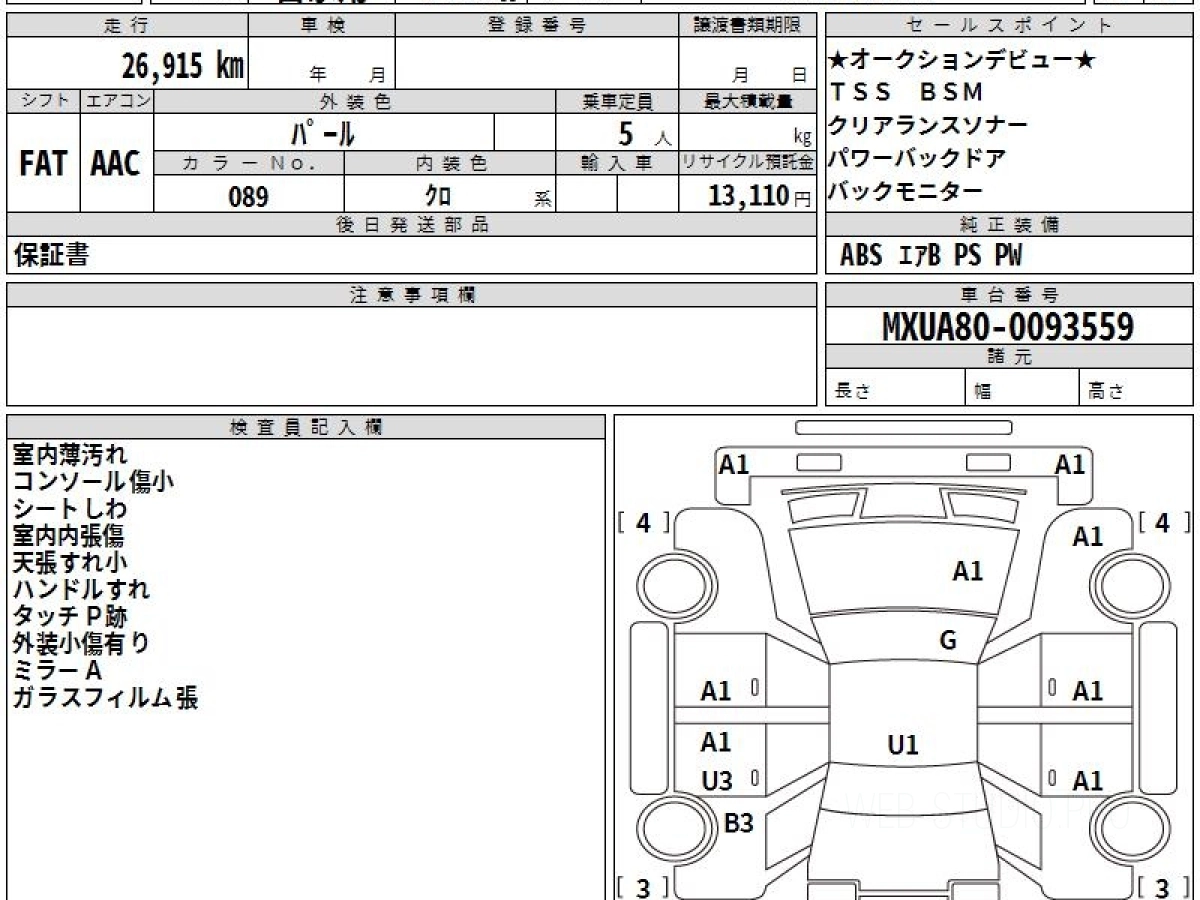Click the ハンドルすれ note
Image resolution: width=1200 pixels, height=900 pixels.
(81, 590)
